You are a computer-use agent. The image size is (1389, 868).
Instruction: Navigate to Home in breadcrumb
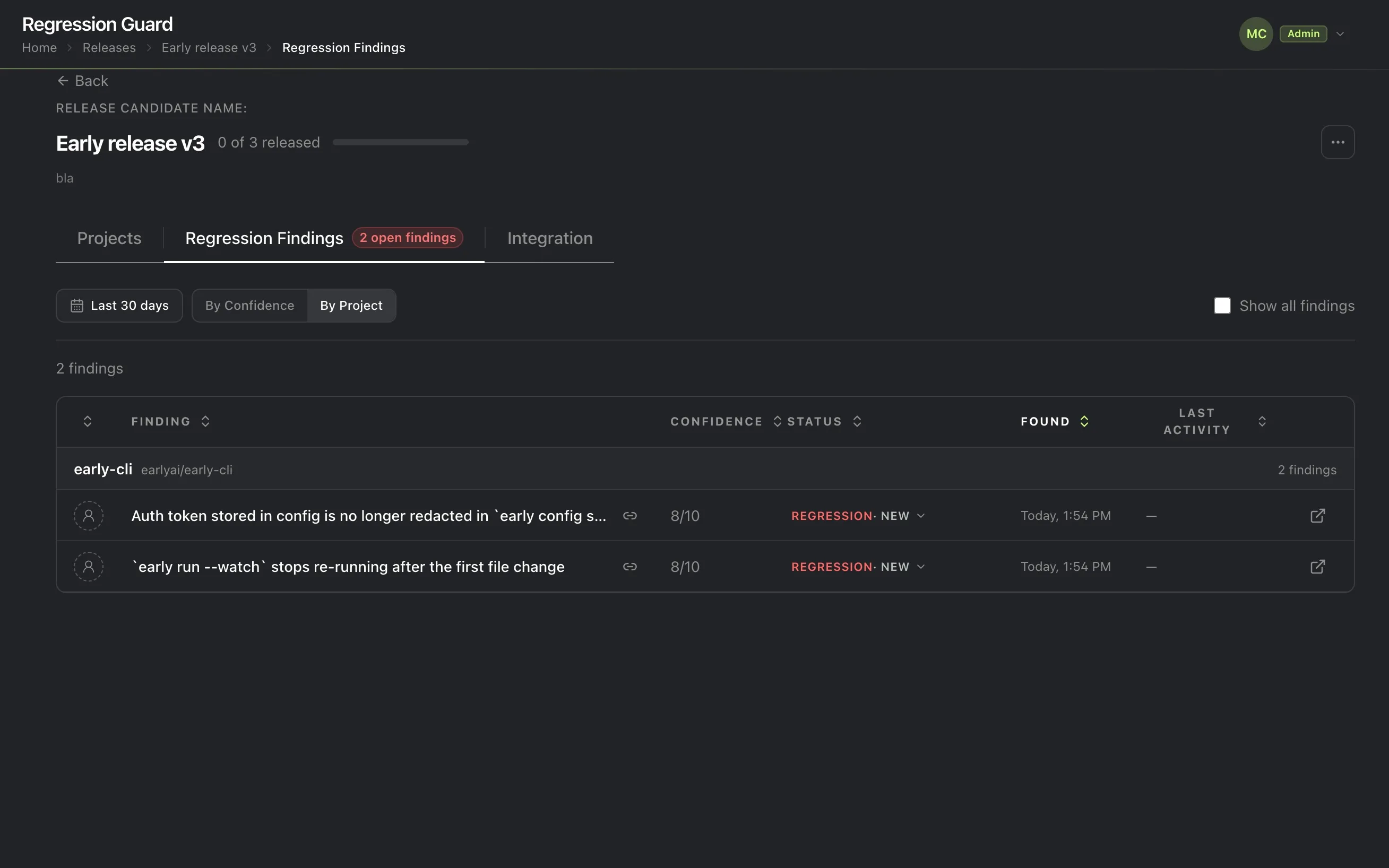coord(40,48)
